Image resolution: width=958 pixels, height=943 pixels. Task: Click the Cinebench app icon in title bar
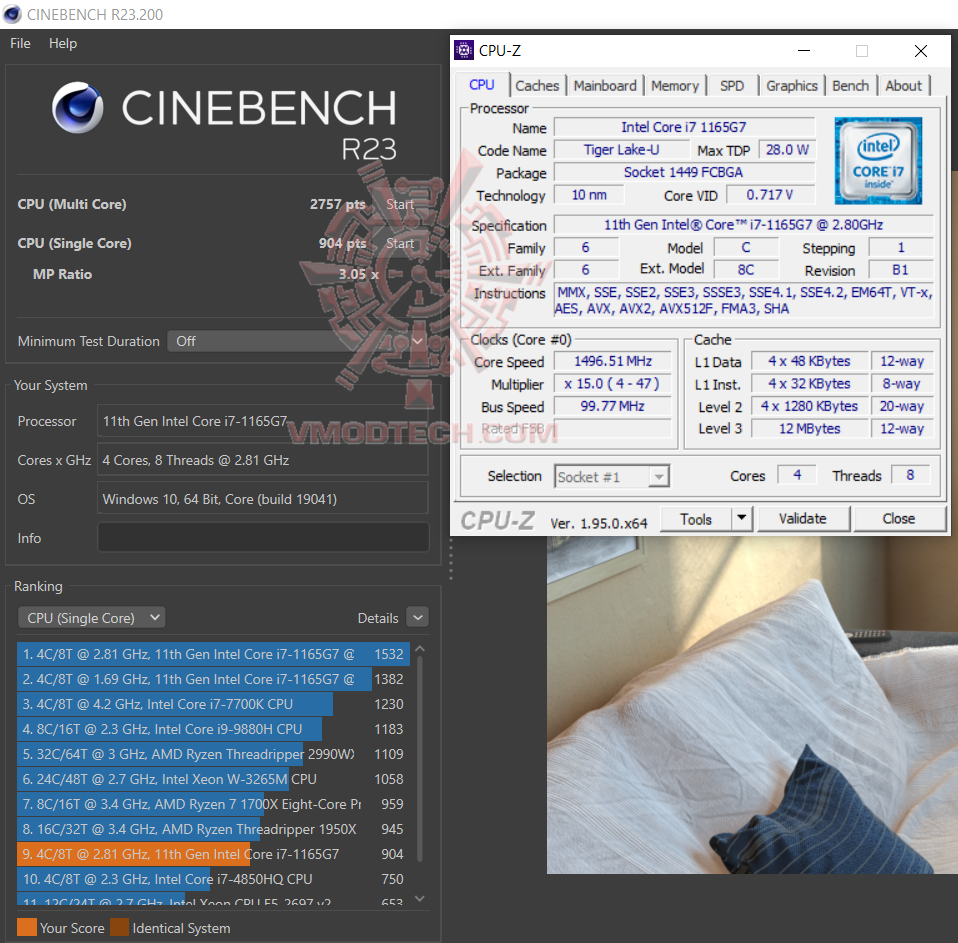(x=12, y=14)
